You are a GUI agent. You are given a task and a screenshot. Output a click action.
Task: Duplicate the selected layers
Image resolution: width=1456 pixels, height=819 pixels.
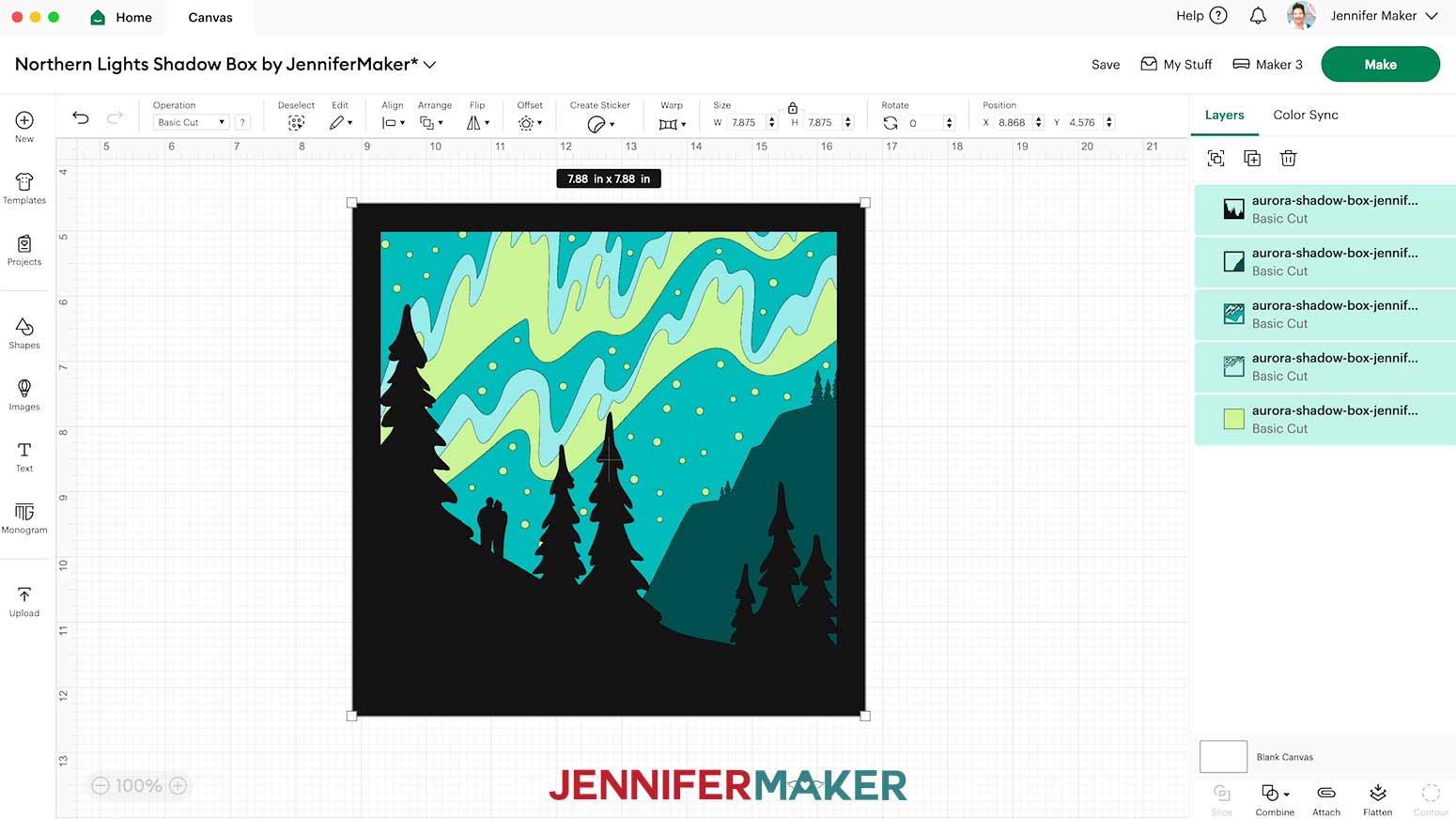pyautogui.click(x=1252, y=158)
